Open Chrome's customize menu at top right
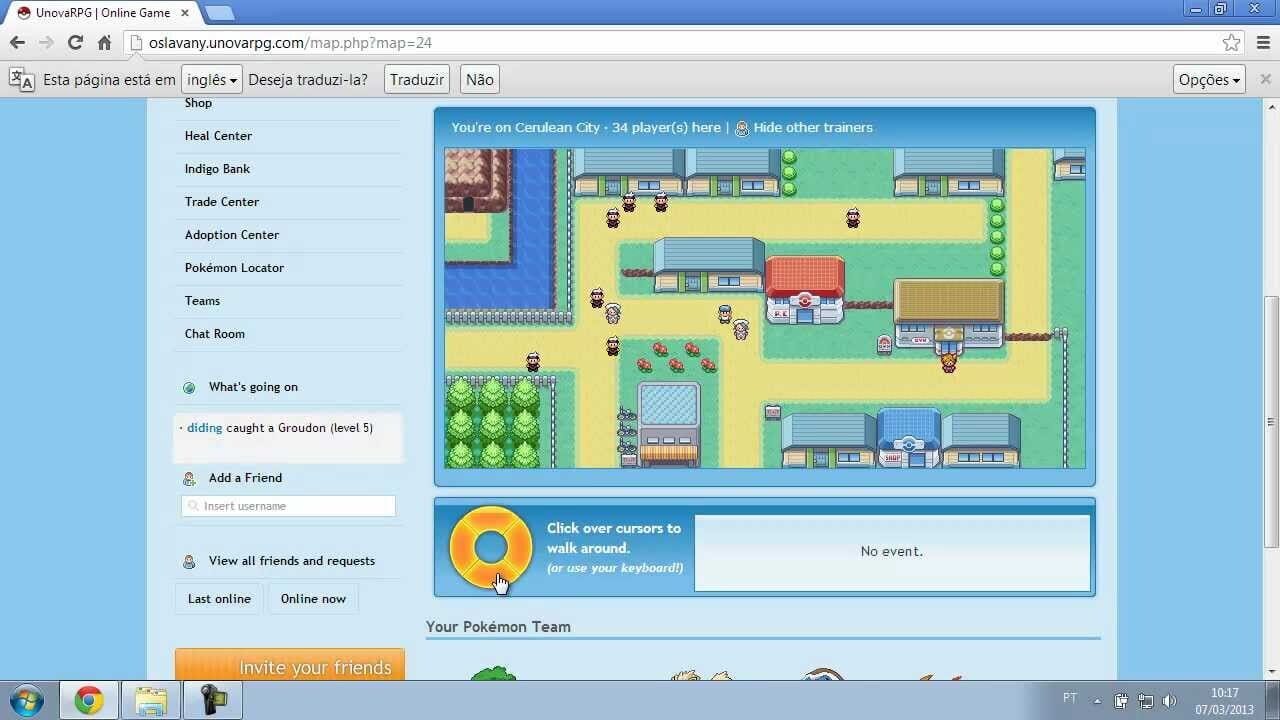1280x720 pixels. [x=1262, y=43]
